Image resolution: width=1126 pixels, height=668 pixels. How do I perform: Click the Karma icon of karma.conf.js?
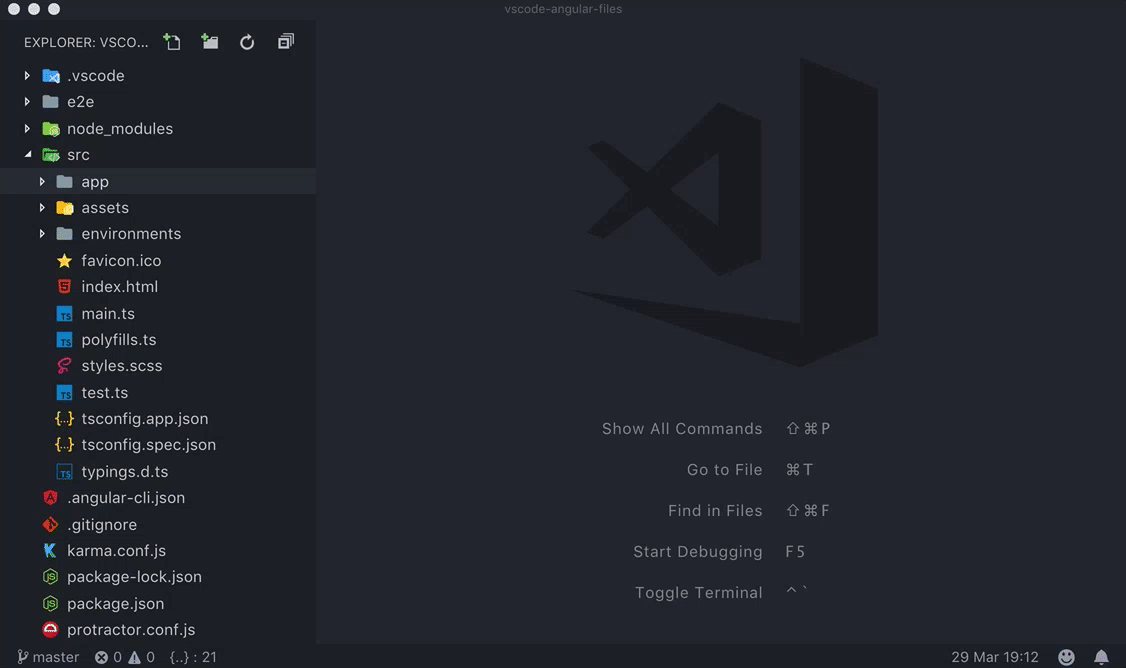pos(50,550)
